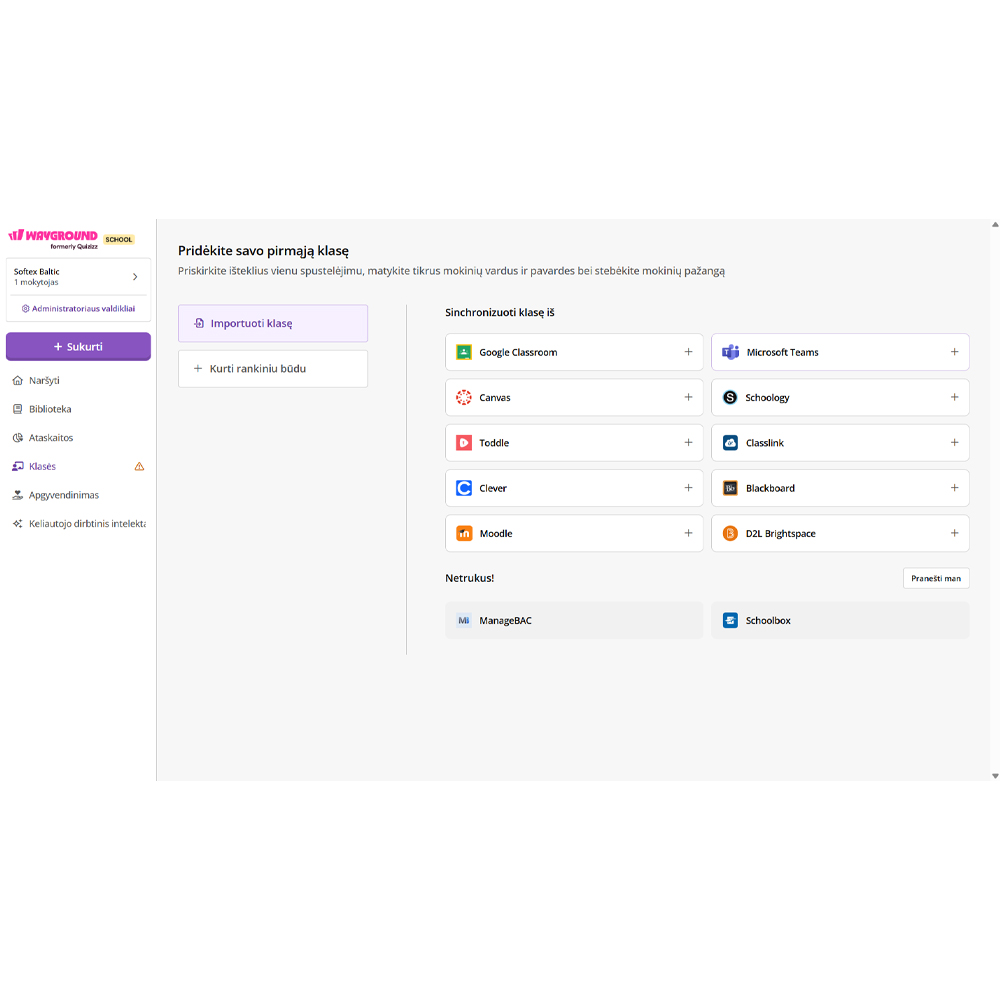This screenshot has height=1000, width=1000.
Task: Click the D2L Brightspace label
Action: (781, 533)
